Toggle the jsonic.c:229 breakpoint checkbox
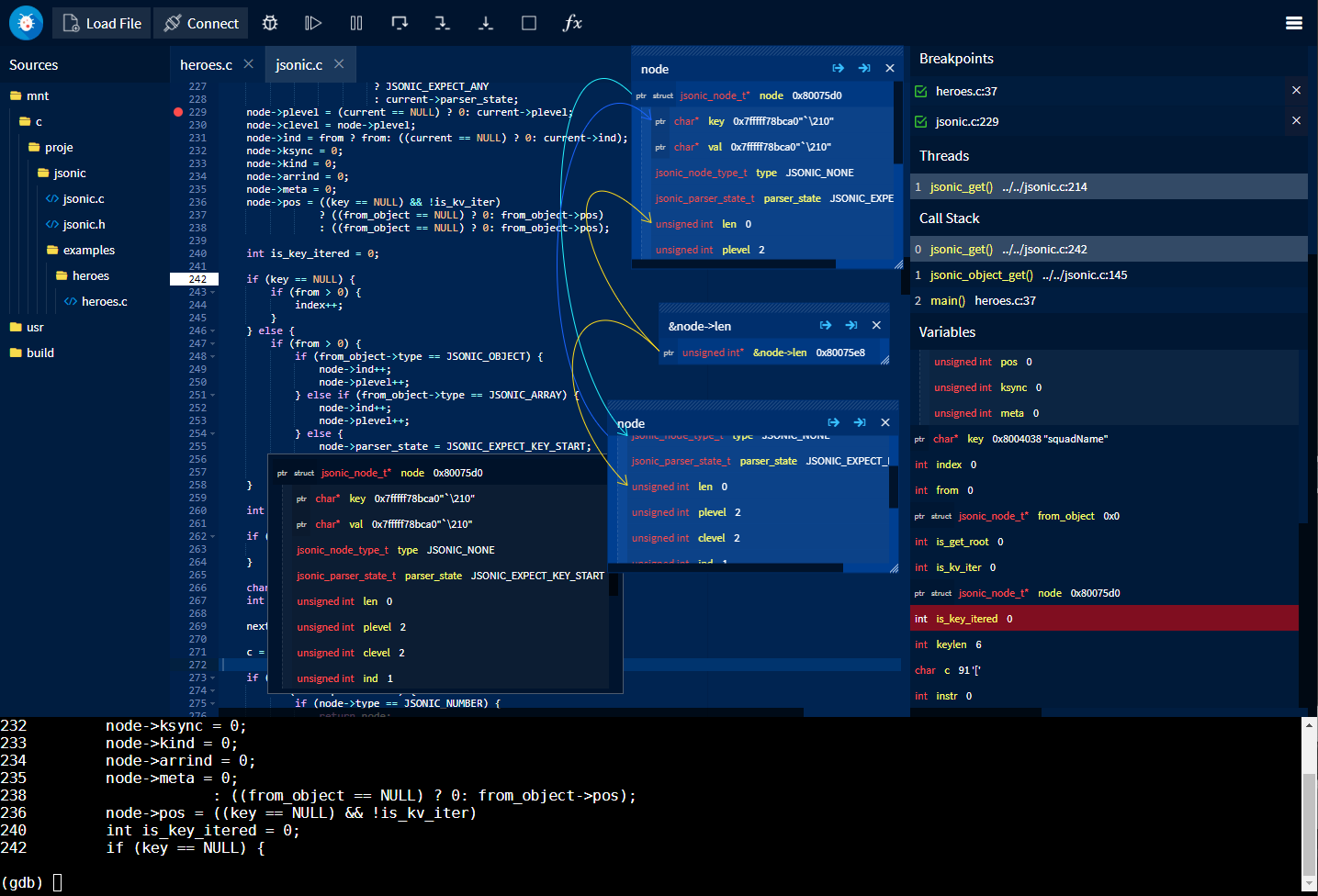Image resolution: width=1318 pixels, height=896 pixels. pos(921,121)
